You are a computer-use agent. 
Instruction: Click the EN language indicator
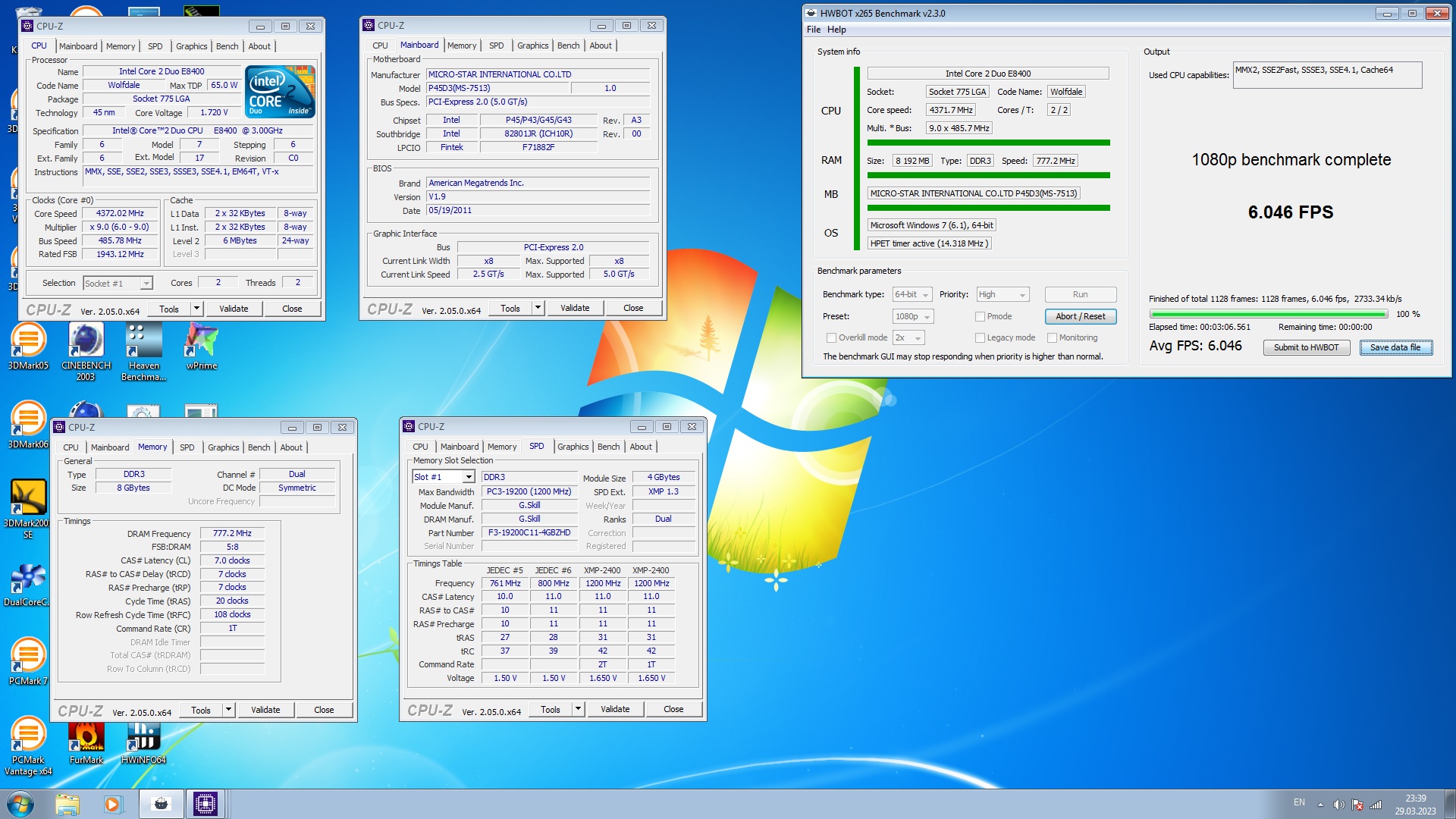click(1299, 802)
